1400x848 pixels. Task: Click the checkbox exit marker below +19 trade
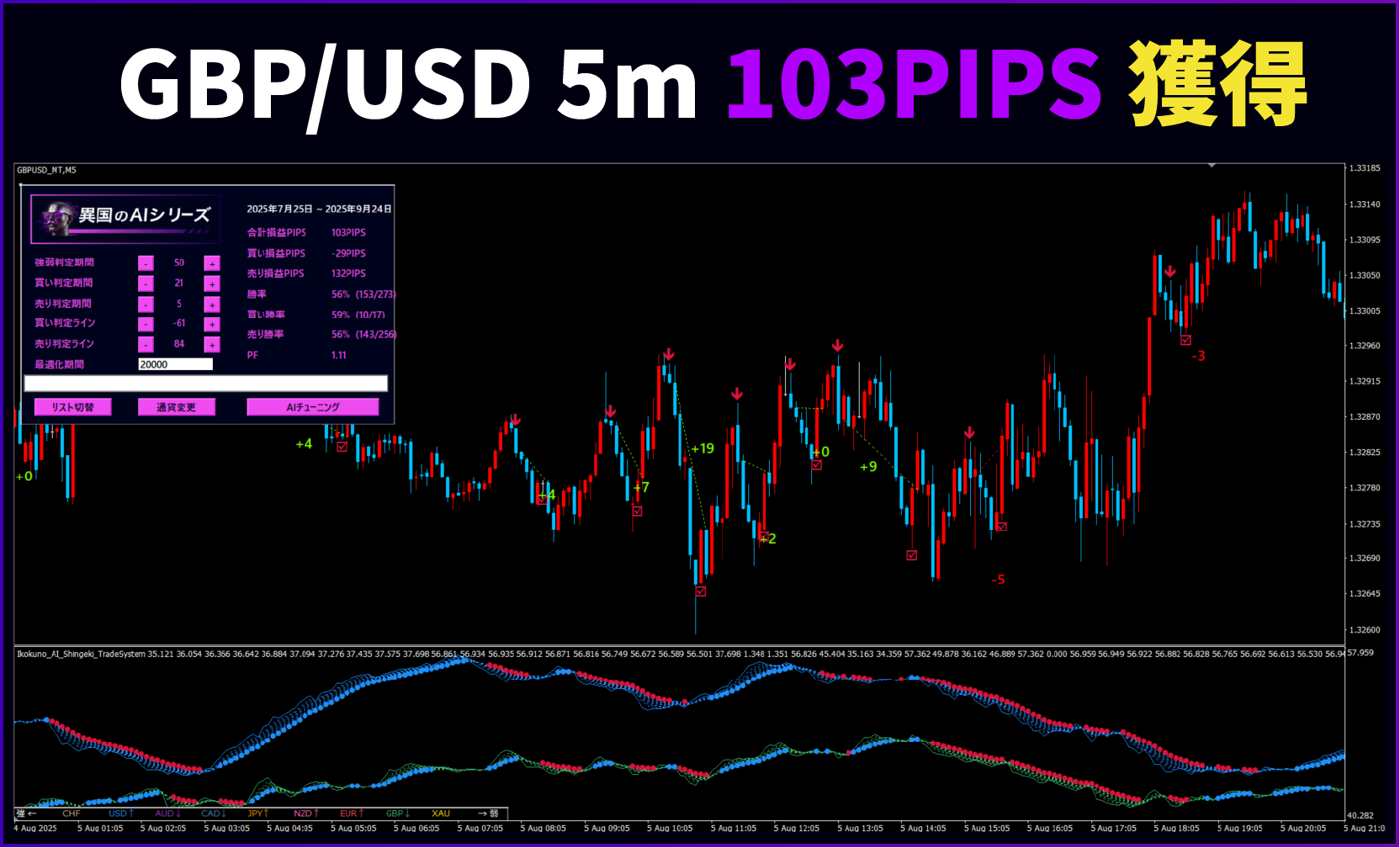click(x=701, y=591)
